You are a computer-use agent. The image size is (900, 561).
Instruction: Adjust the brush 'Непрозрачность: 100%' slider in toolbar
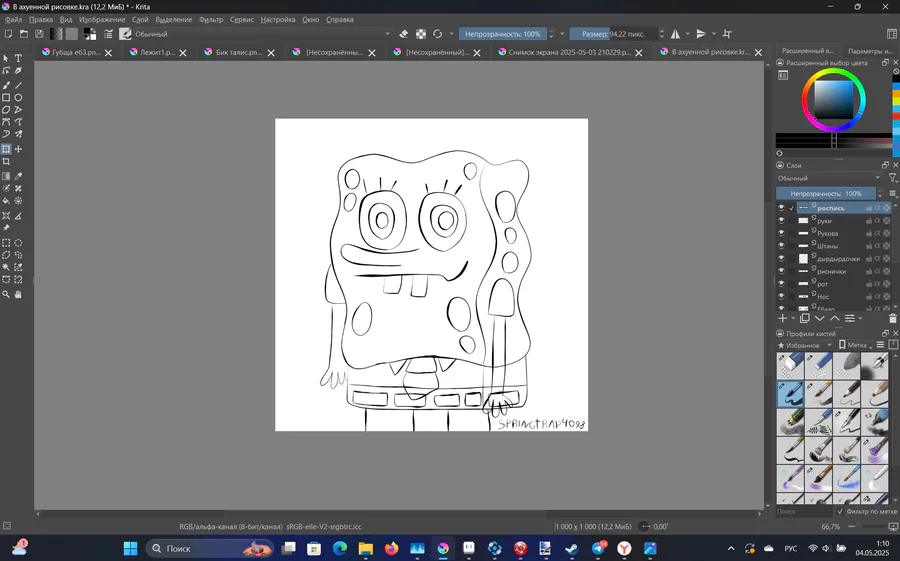pos(503,34)
